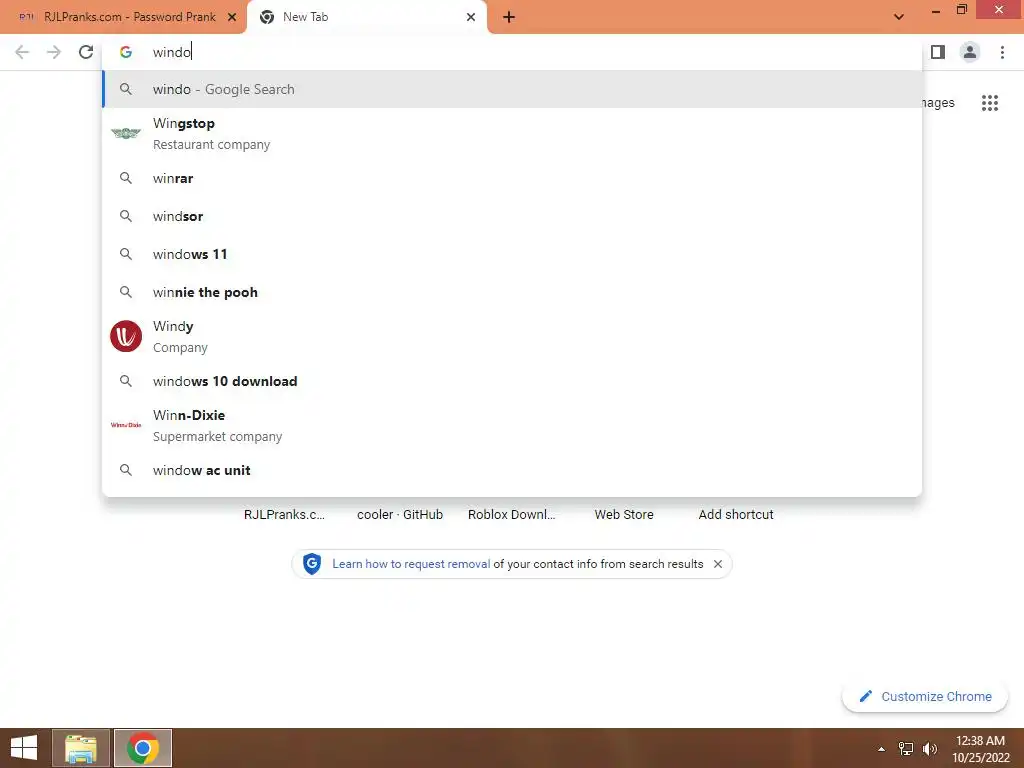1024x768 pixels.
Task: Open the Chrome side panel
Action: [x=938, y=52]
